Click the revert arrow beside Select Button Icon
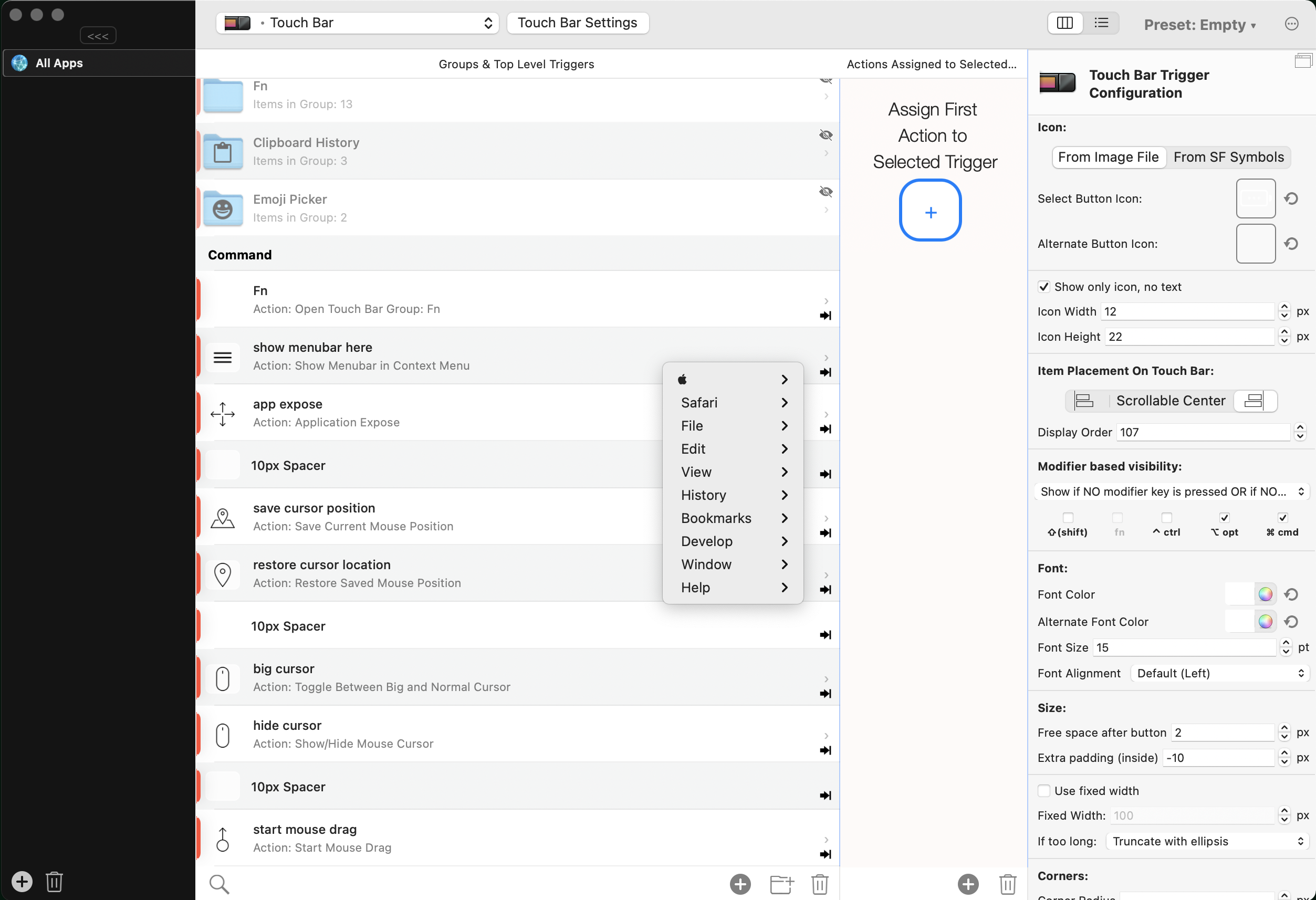1316x900 pixels. [x=1291, y=198]
